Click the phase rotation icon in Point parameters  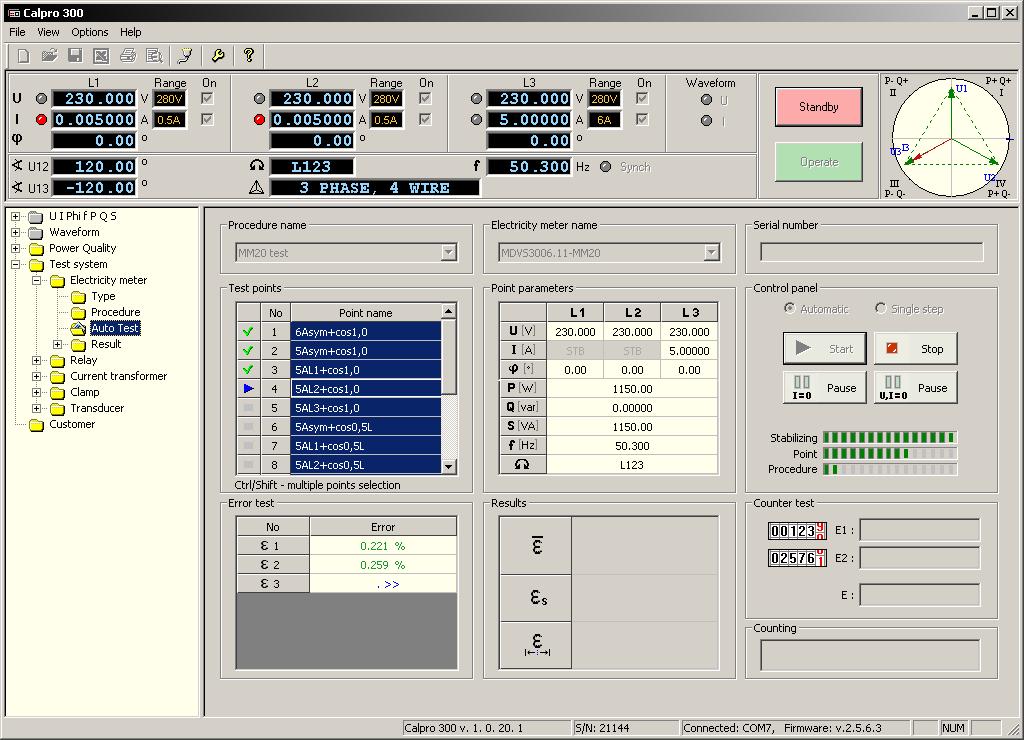point(522,464)
